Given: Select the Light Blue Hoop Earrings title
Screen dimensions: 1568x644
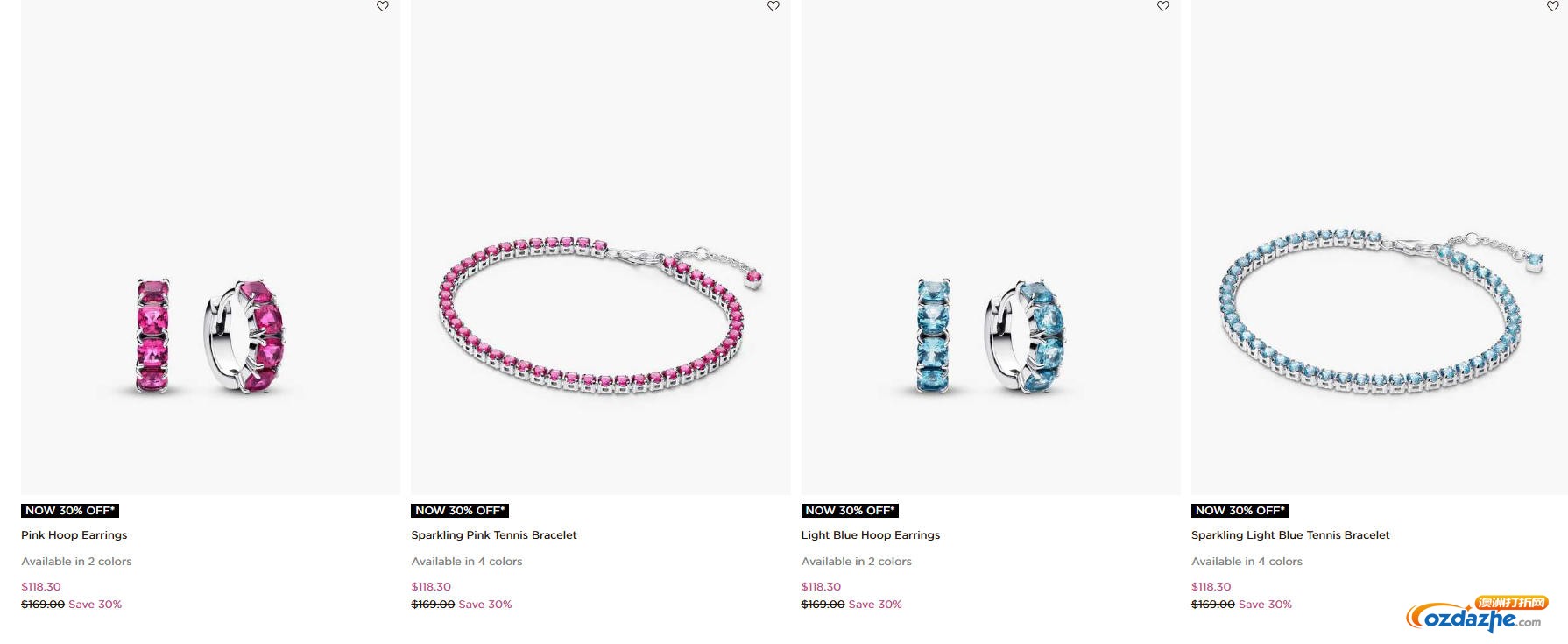Looking at the screenshot, I should pyautogui.click(x=871, y=535).
